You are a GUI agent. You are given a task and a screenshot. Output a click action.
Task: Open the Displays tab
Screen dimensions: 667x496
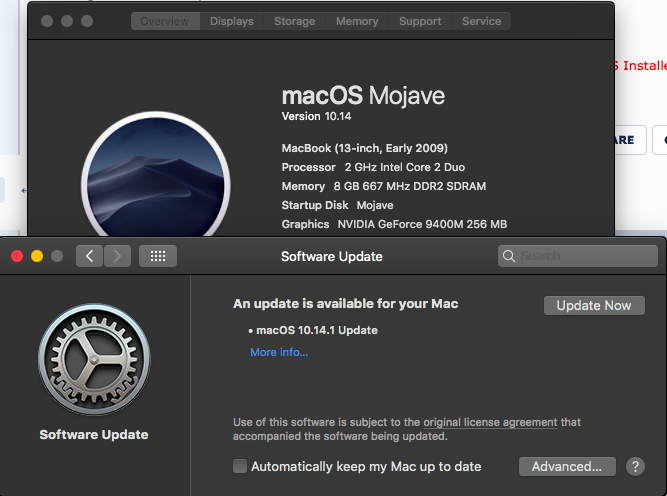[232, 21]
